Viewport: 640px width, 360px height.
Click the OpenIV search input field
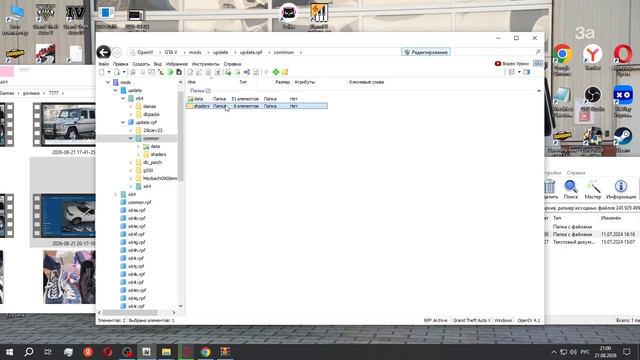pos(494,52)
